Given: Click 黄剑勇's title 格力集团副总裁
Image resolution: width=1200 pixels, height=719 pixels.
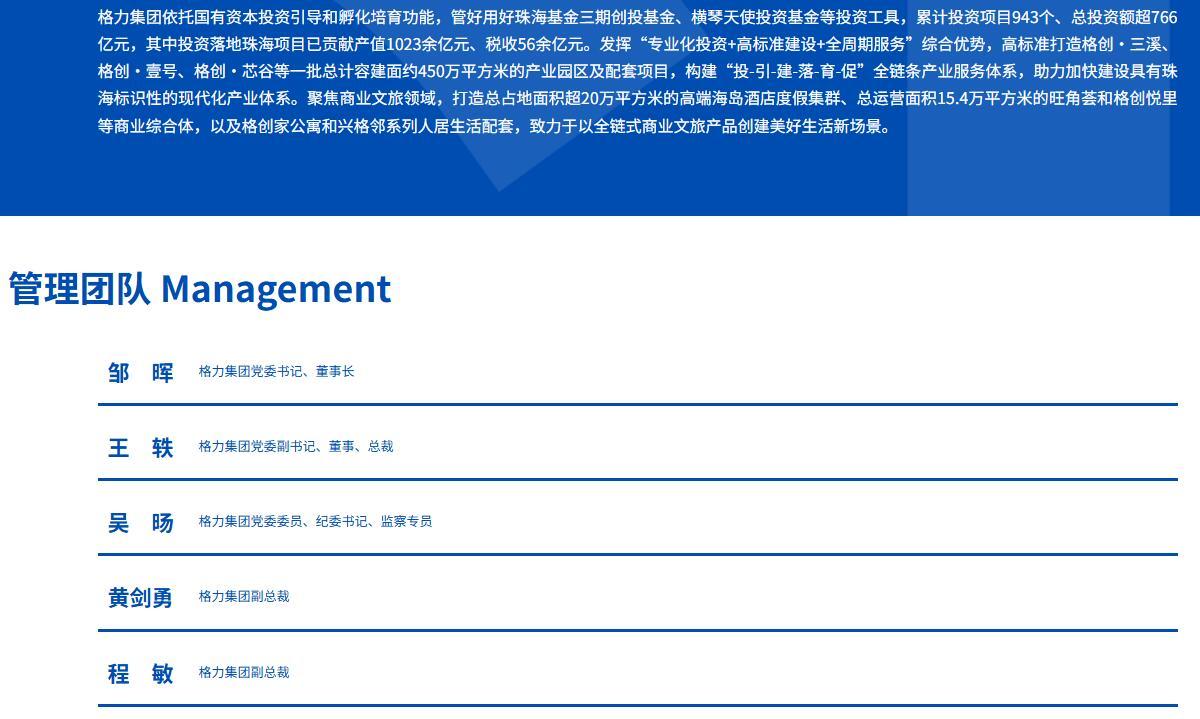Looking at the screenshot, I should pyautogui.click(x=243, y=596).
